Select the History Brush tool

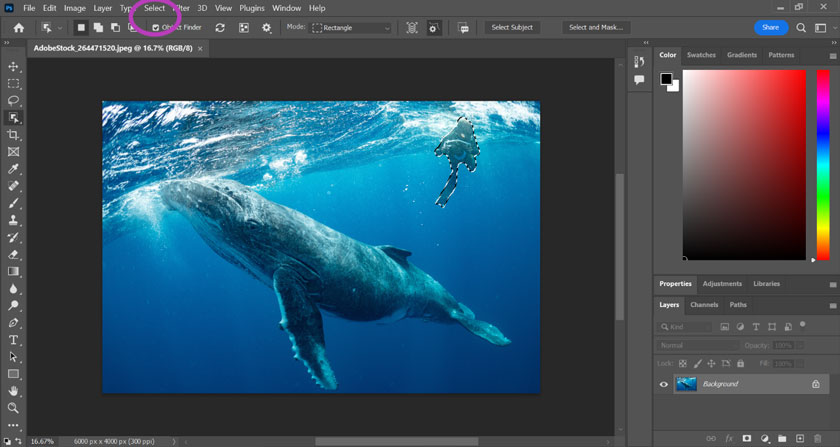pos(13,237)
